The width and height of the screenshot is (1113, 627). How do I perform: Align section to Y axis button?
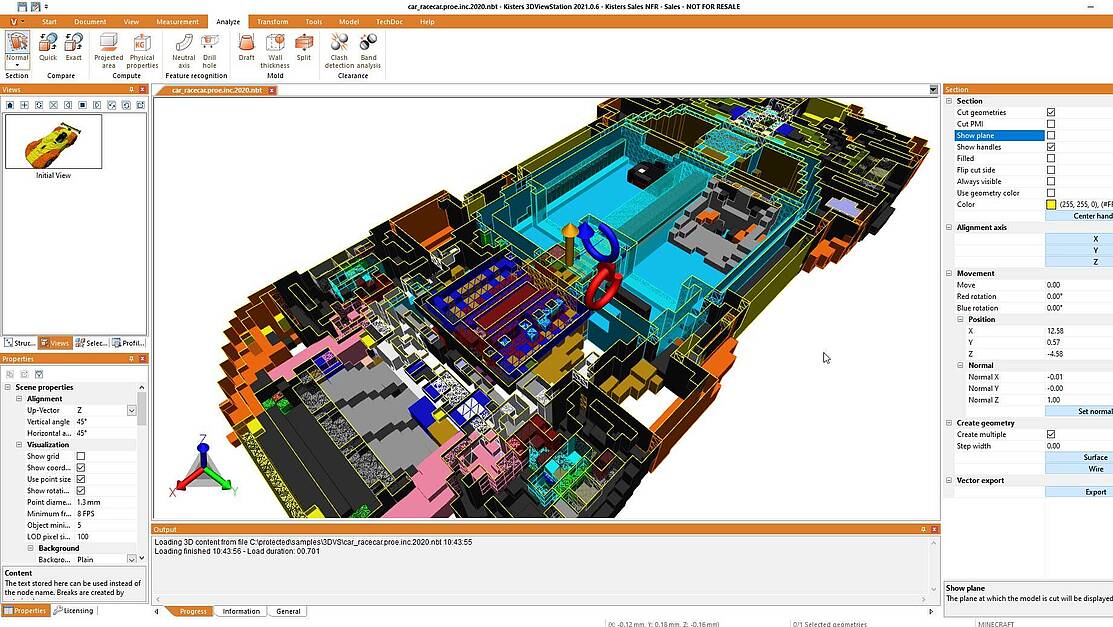(x=1079, y=250)
